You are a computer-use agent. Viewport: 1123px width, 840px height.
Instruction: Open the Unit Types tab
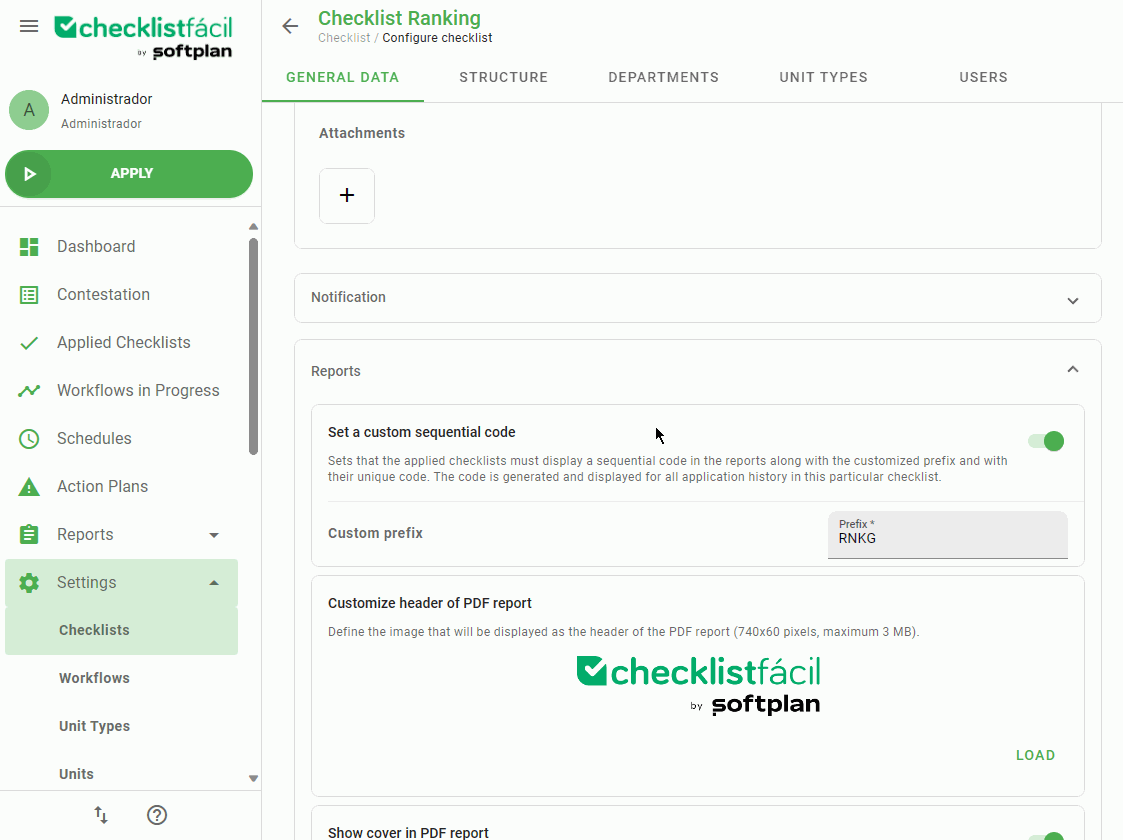[x=824, y=77]
